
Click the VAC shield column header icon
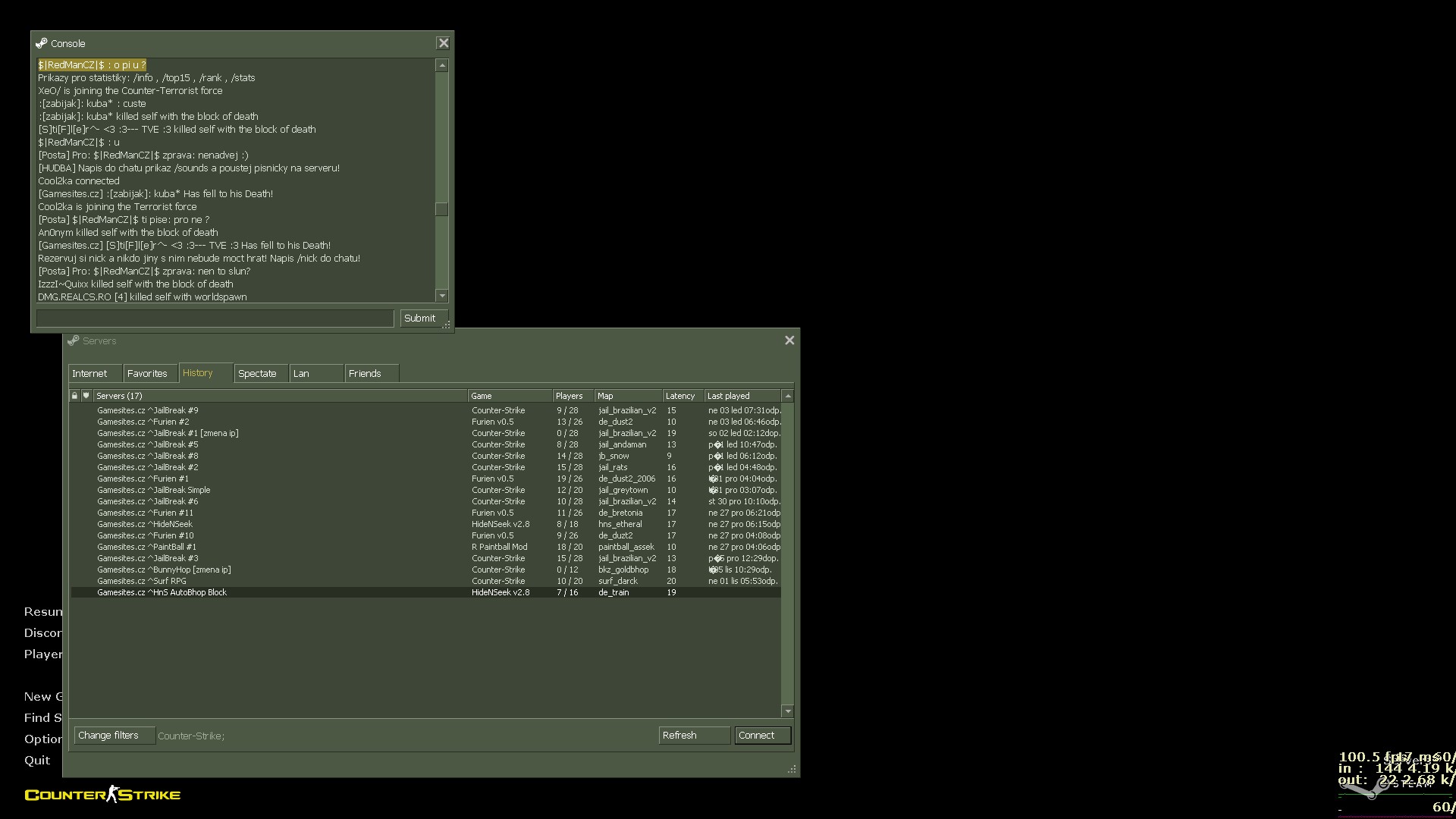coord(86,396)
